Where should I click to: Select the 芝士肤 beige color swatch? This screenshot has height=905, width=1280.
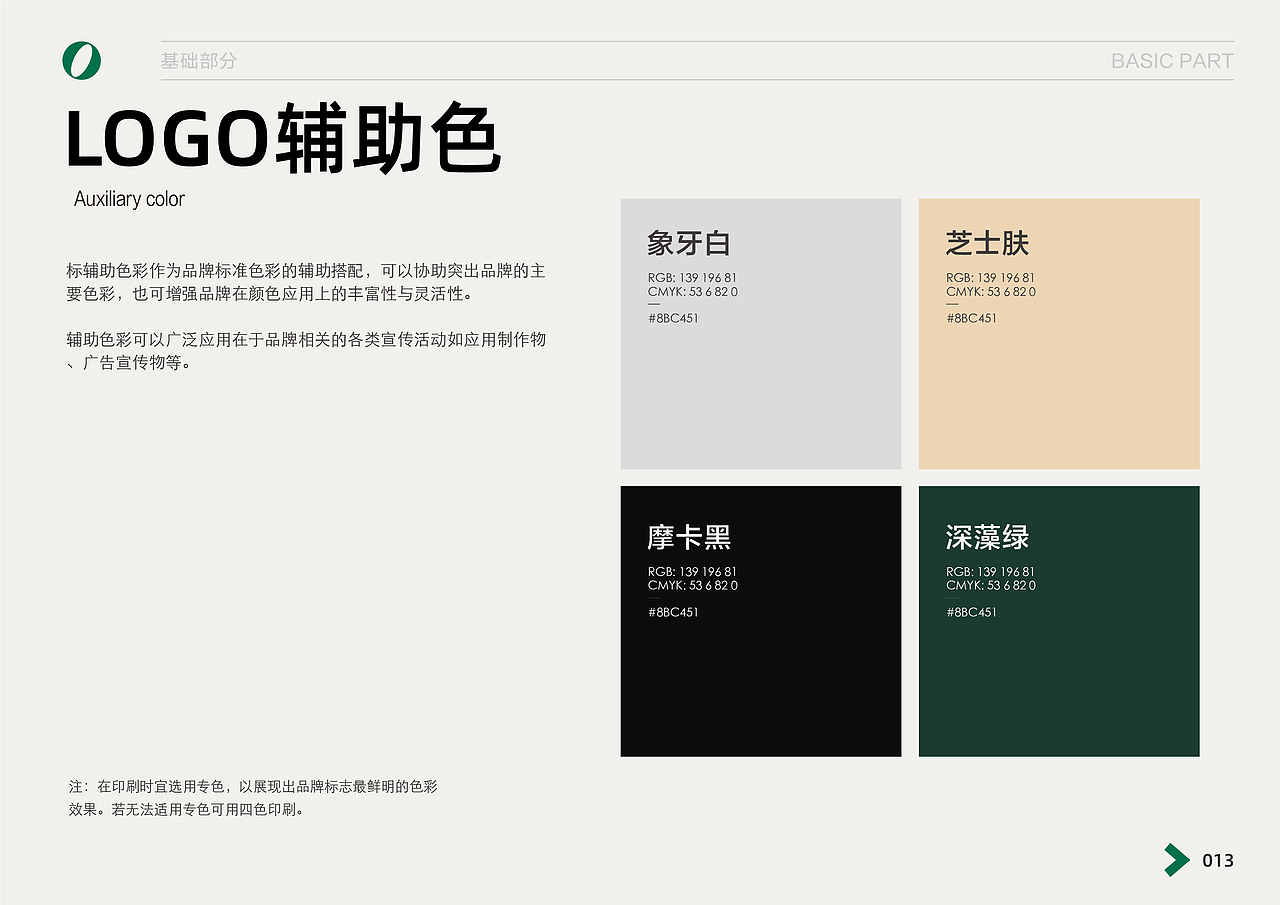[1059, 333]
